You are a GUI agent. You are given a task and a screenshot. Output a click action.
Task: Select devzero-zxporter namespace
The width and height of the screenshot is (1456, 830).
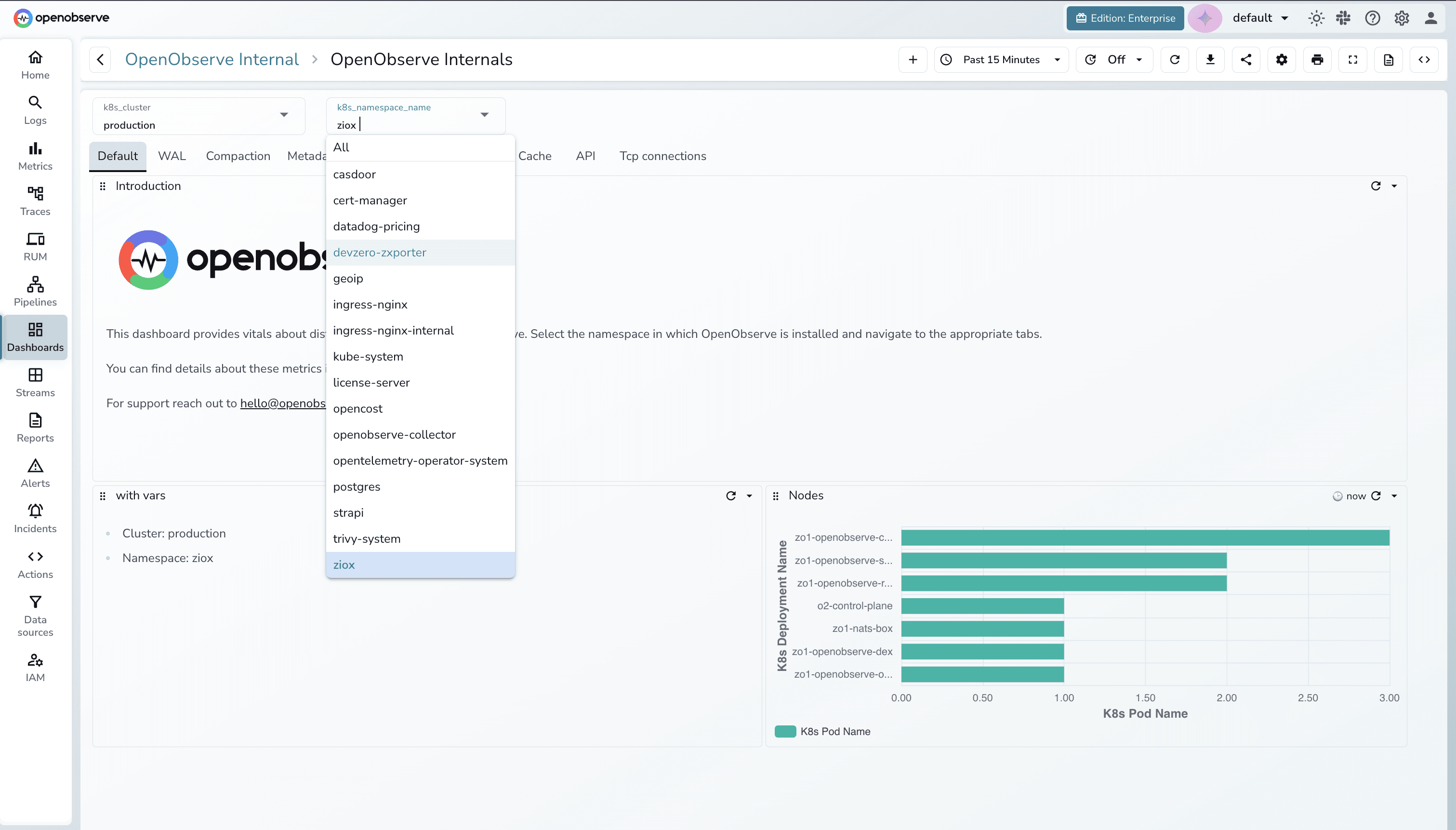click(x=421, y=253)
